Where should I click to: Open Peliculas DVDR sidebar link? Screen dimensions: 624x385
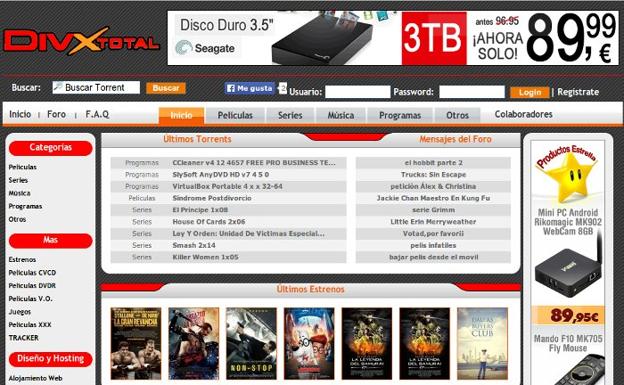(x=32, y=286)
